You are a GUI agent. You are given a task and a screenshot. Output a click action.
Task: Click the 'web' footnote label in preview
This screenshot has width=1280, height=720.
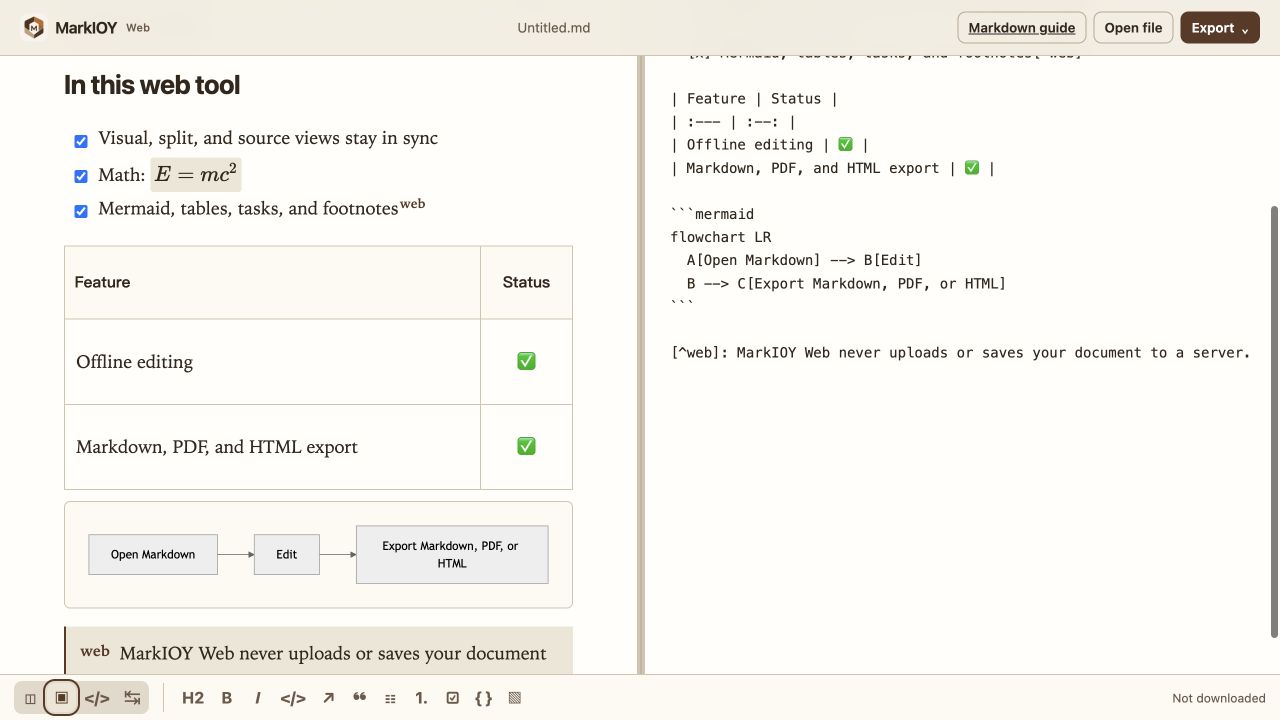click(x=95, y=651)
